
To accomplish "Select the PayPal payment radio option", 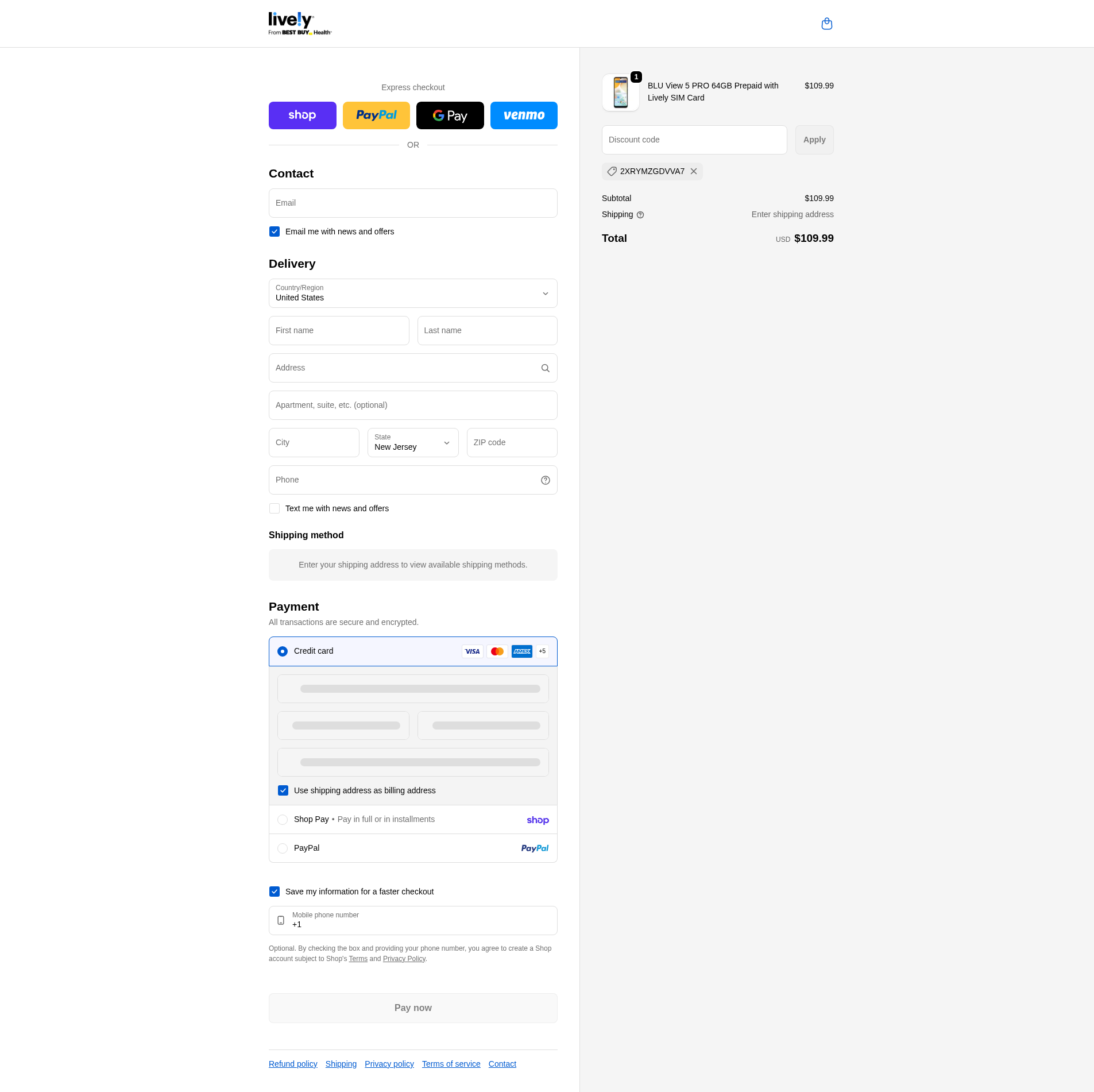I will pos(283,848).
